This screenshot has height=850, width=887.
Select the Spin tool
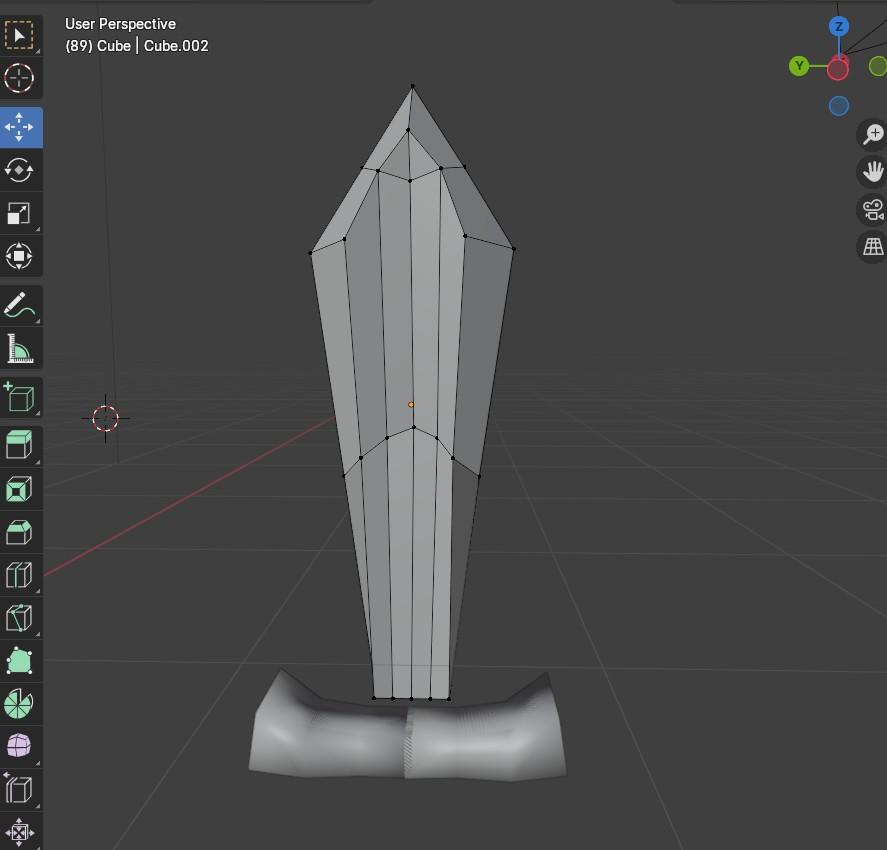20,704
